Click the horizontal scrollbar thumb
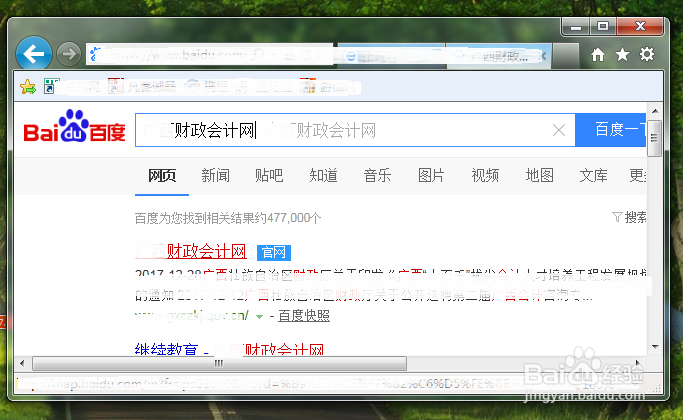This screenshot has width=683, height=420. click(x=220, y=363)
